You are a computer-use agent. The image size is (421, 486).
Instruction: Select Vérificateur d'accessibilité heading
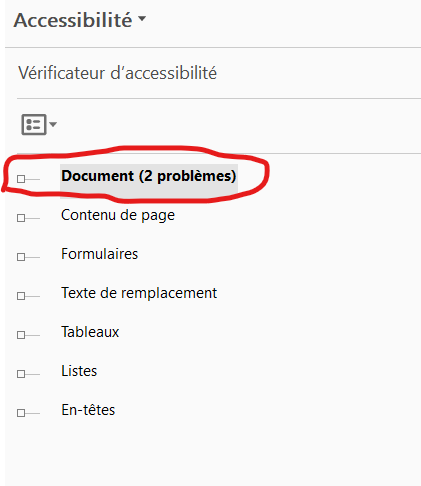tap(117, 73)
